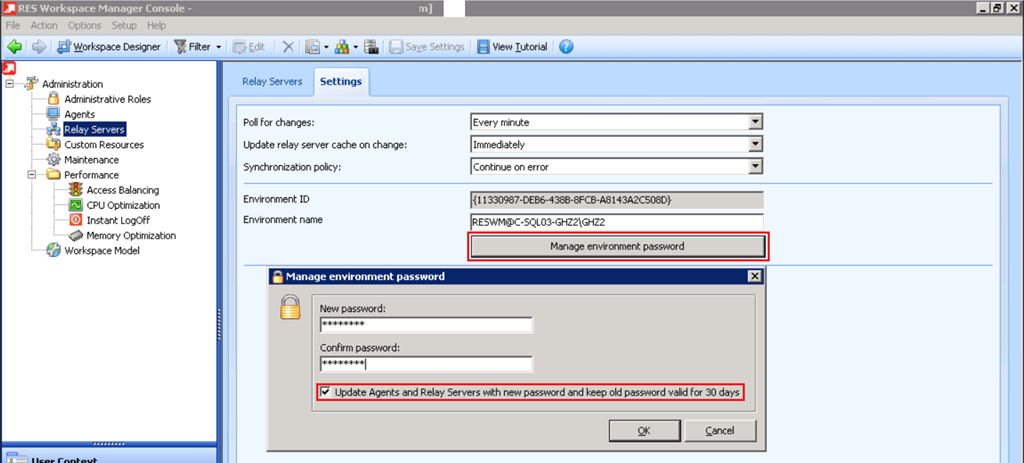Open CPU Optimization in the tree
Screen dimensions: 1024x463
(76, 205)
